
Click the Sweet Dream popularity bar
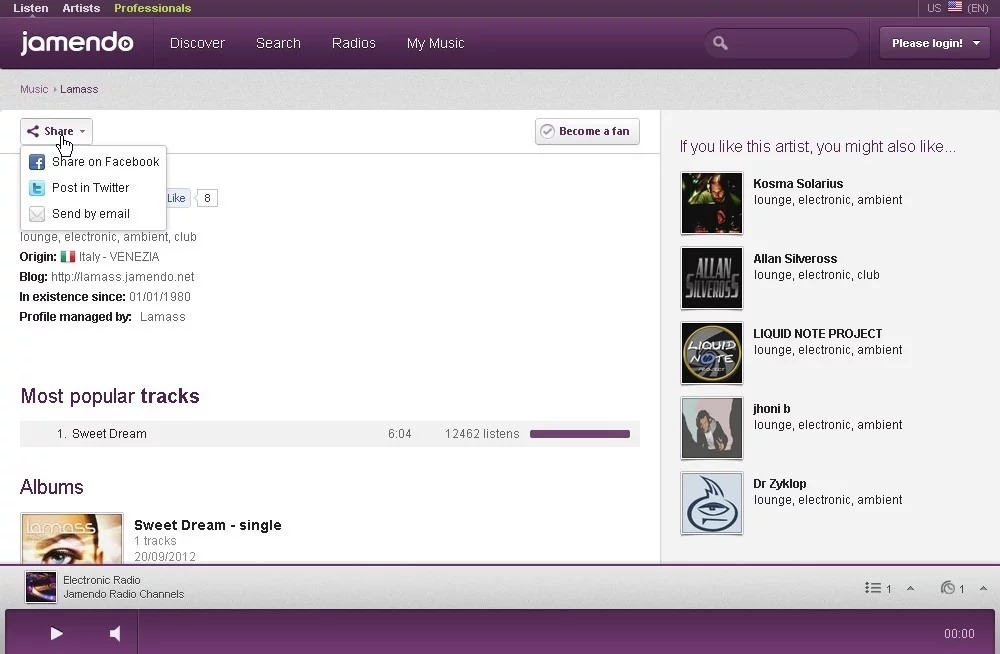click(580, 434)
